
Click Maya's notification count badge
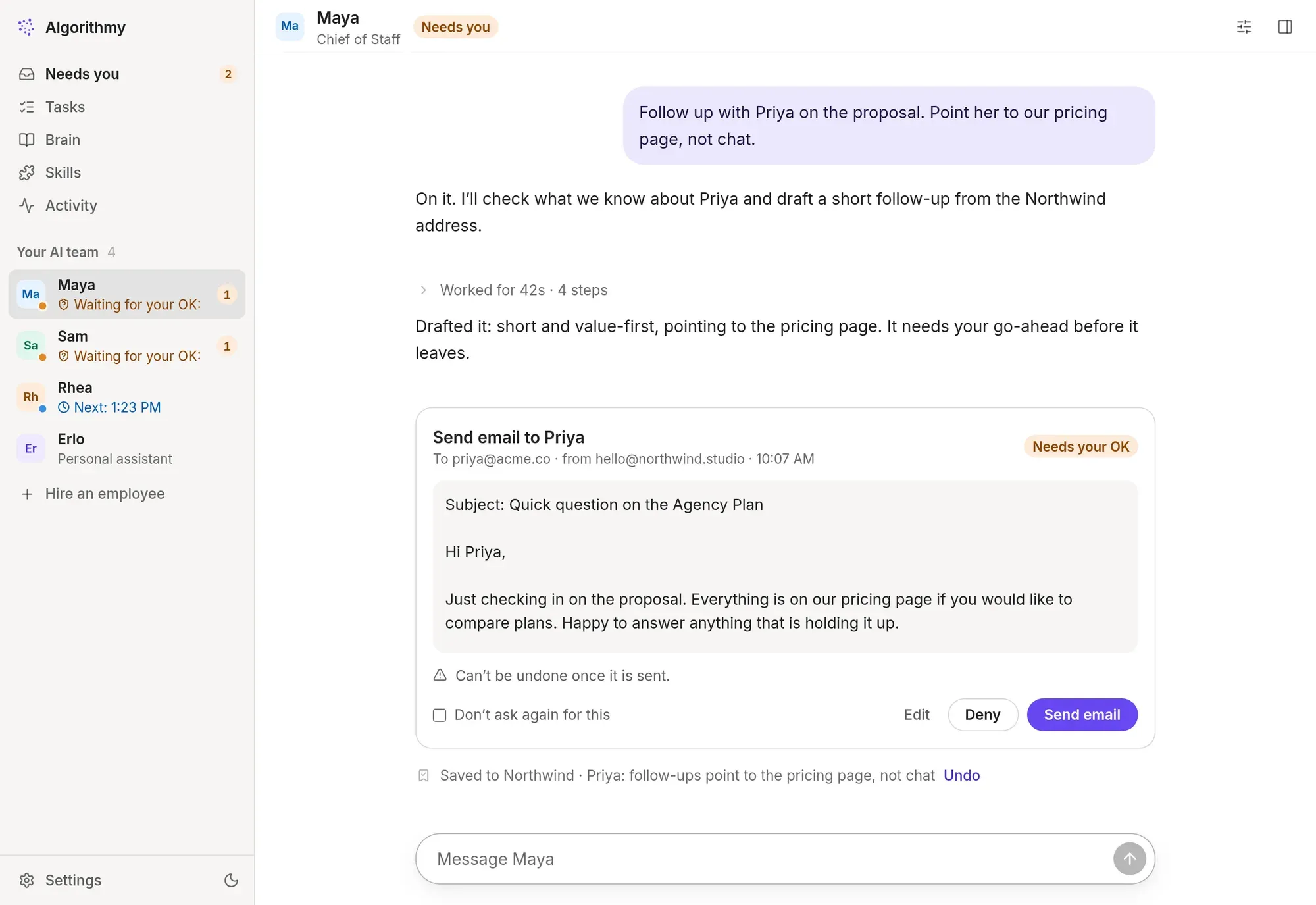tap(227, 294)
